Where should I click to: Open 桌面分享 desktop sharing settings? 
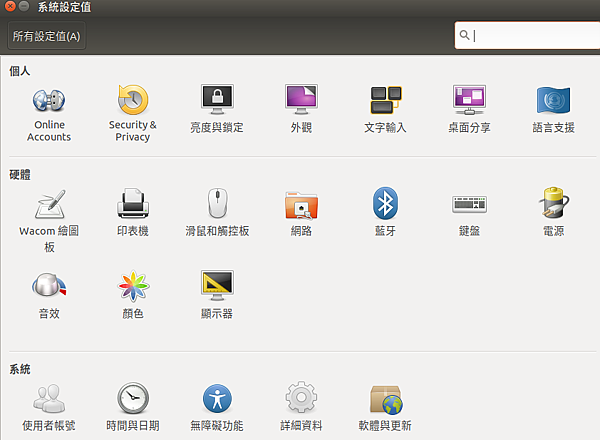(x=470, y=109)
